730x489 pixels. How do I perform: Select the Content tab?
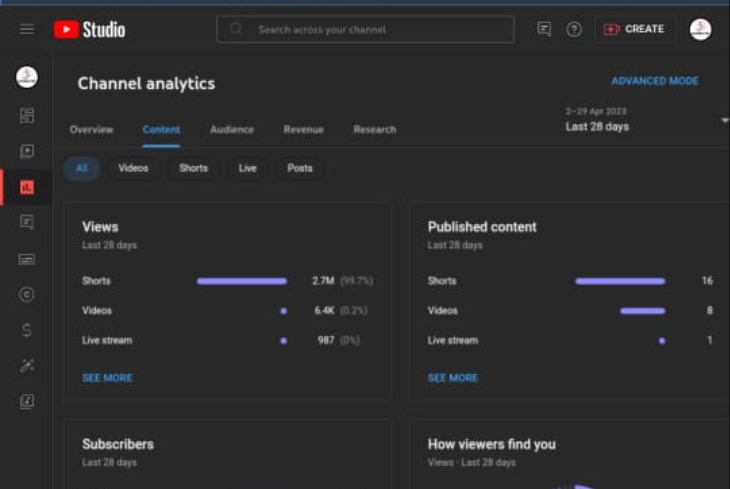[161, 129]
